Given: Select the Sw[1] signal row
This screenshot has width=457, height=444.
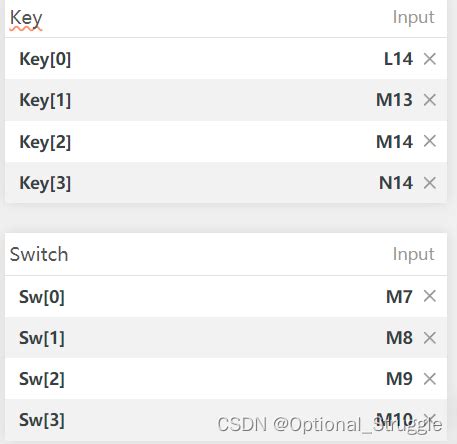Looking at the screenshot, I should pyautogui.click(x=226, y=337).
